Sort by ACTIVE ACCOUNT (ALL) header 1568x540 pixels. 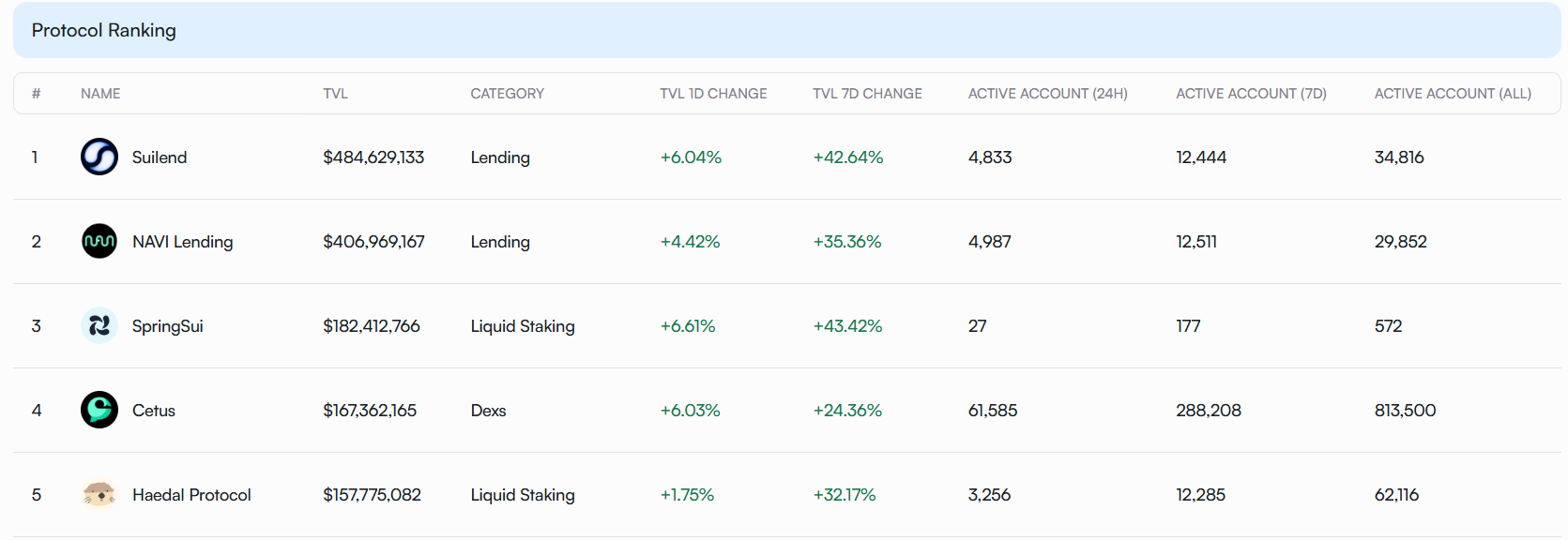1453,94
